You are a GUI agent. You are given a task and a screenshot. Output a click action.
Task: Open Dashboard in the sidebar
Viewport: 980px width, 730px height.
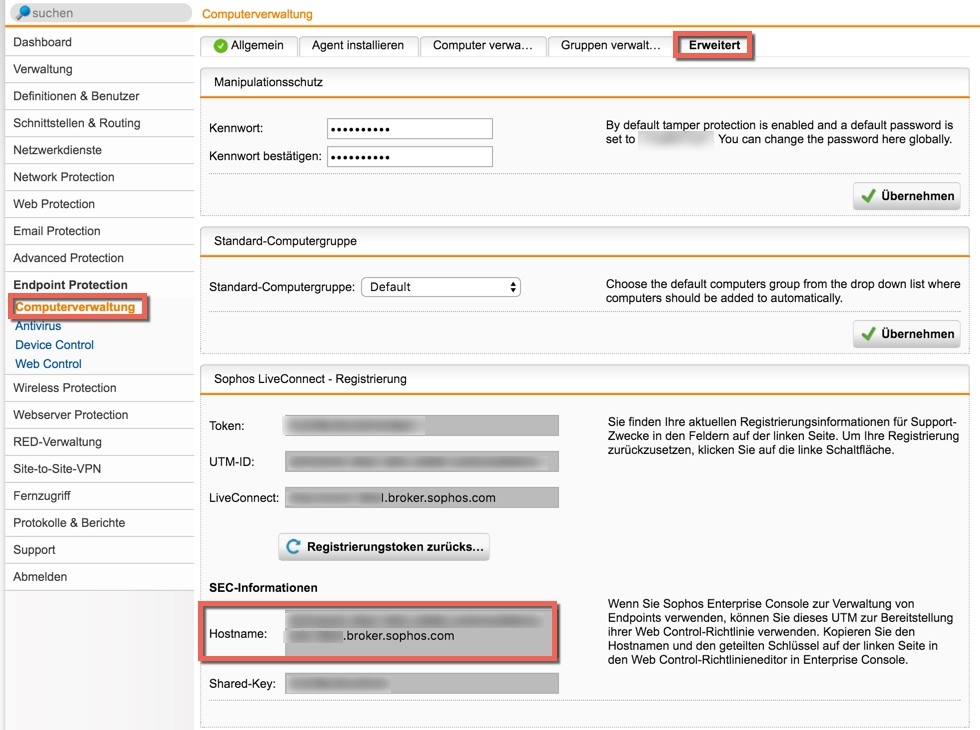99,42
